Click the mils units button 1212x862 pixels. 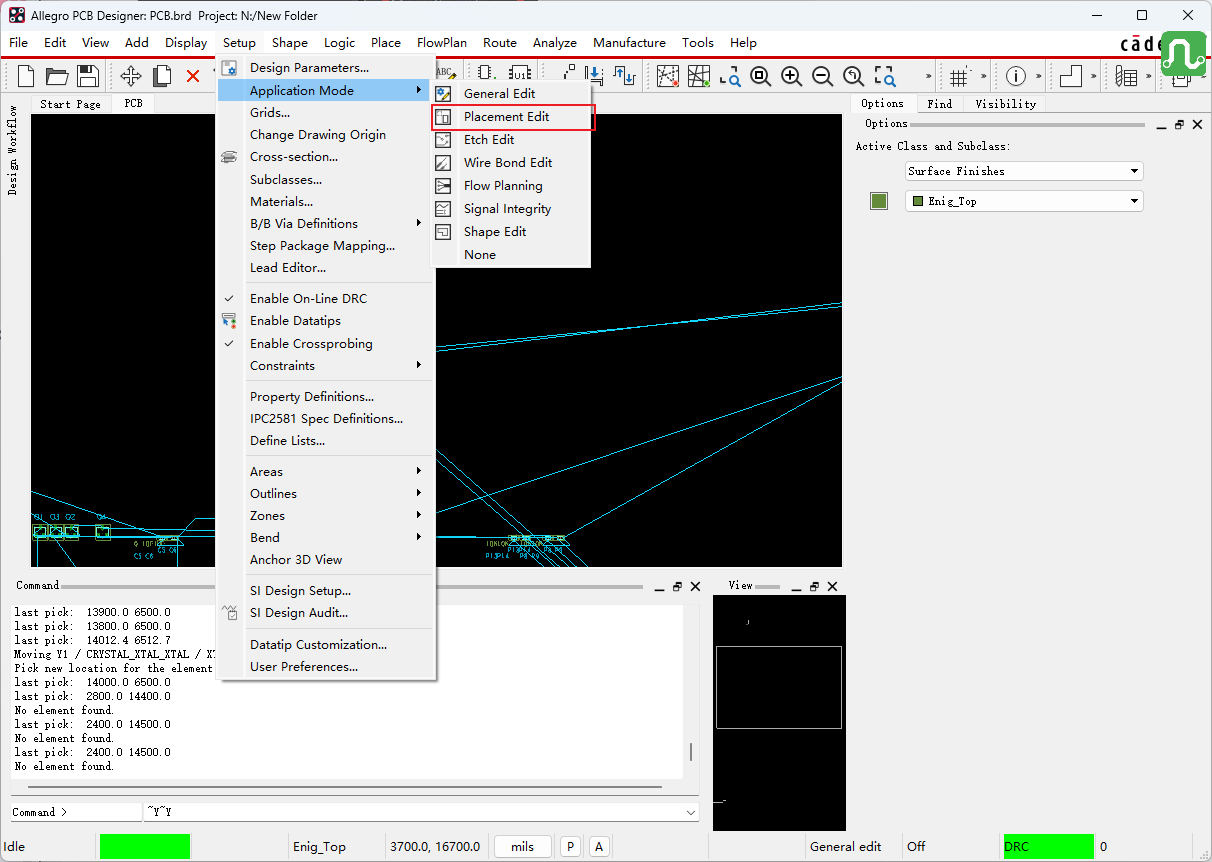(x=522, y=846)
